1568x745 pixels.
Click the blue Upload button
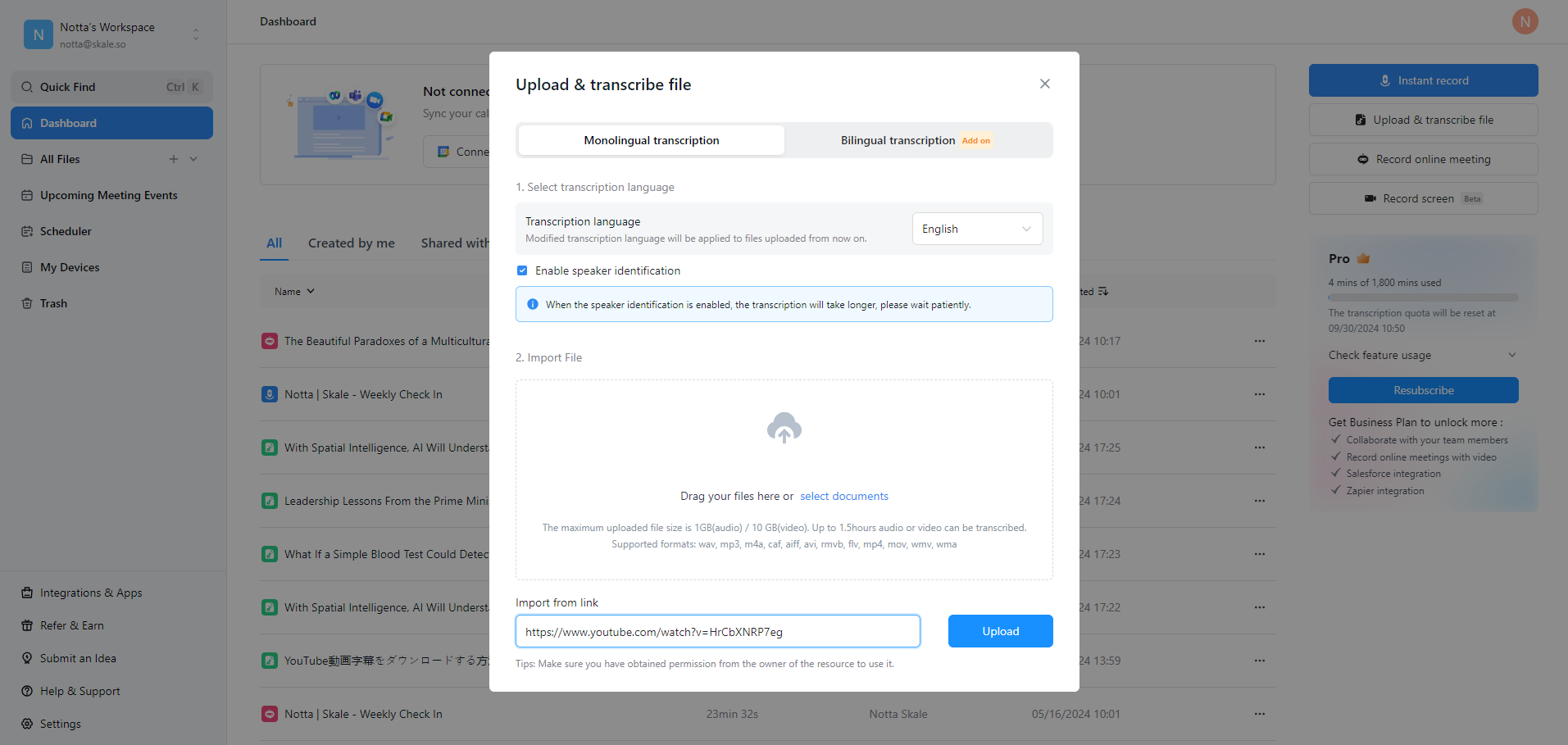click(x=1000, y=631)
